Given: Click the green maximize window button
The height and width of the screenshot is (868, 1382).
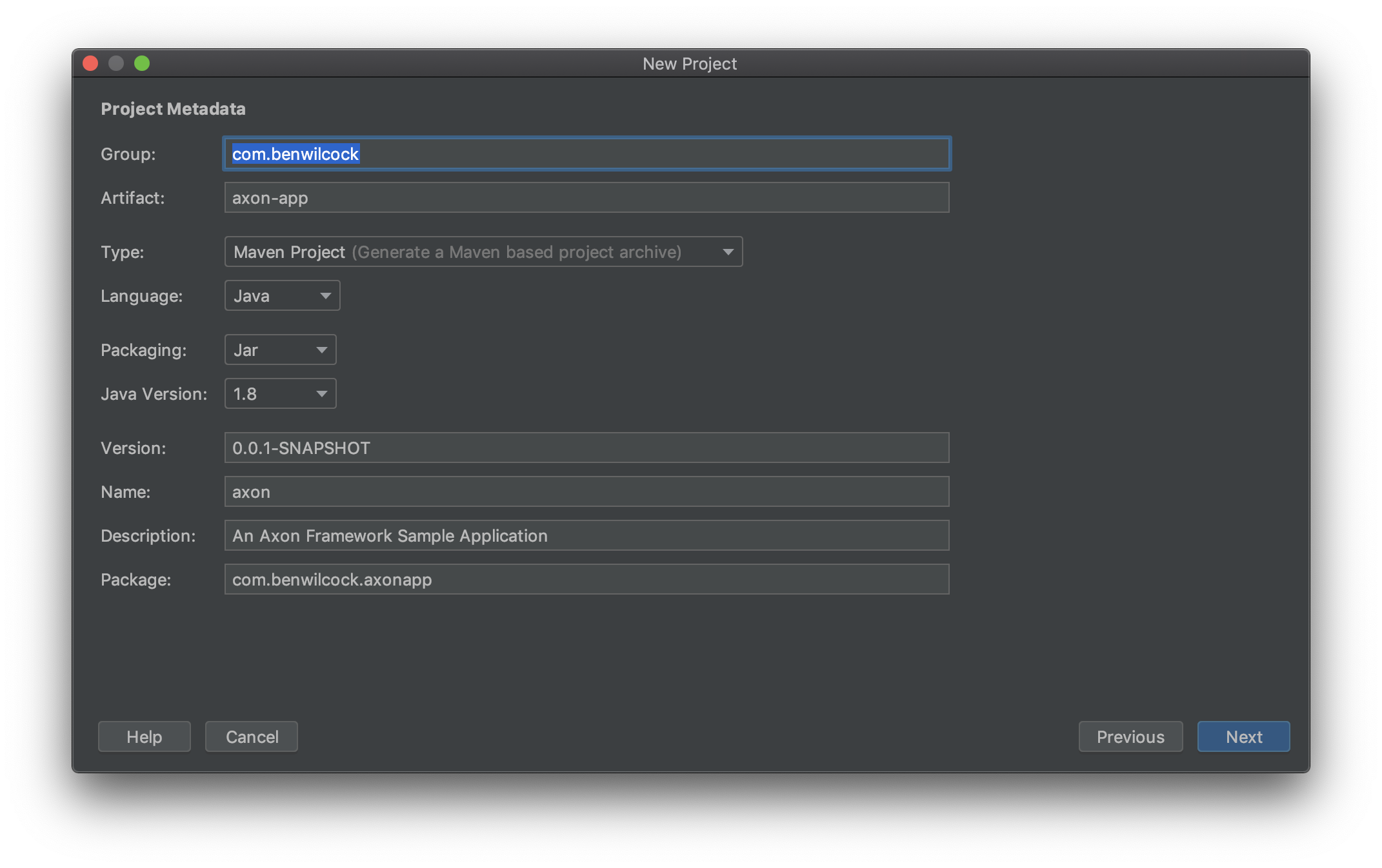Looking at the screenshot, I should point(139,63).
